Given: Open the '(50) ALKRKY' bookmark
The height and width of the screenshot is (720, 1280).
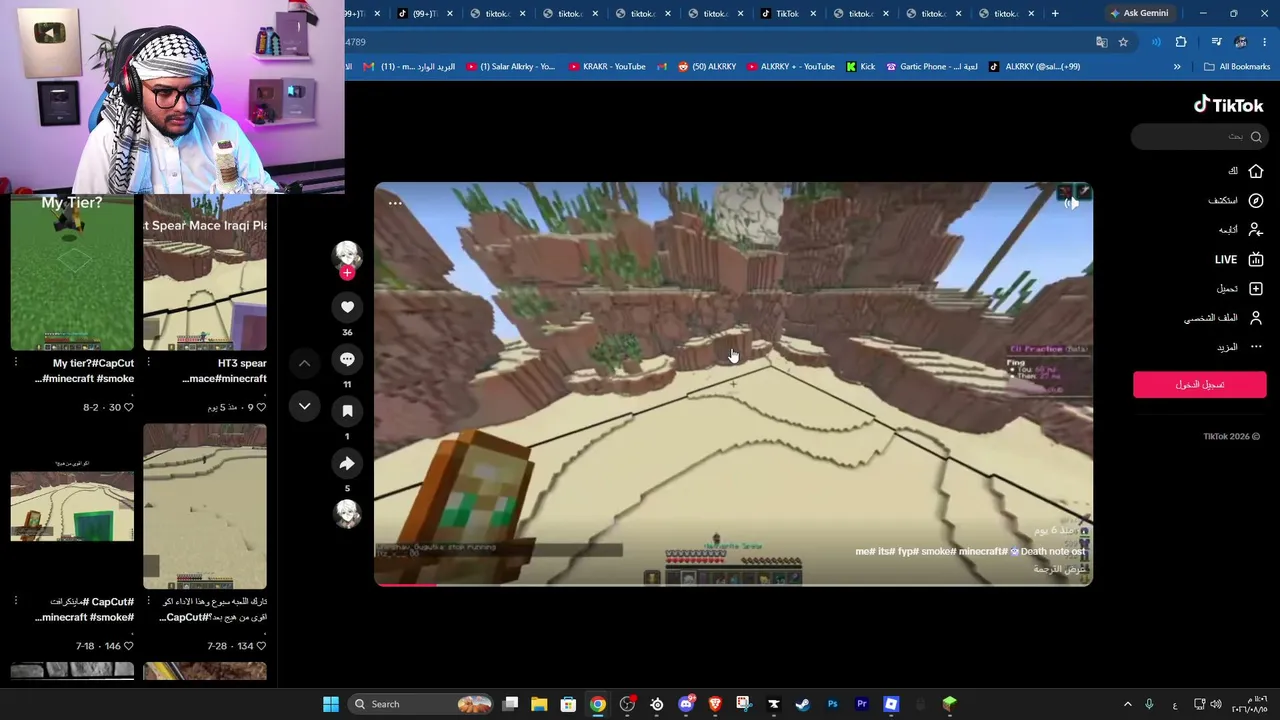Looking at the screenshot, I should [707, 67].
